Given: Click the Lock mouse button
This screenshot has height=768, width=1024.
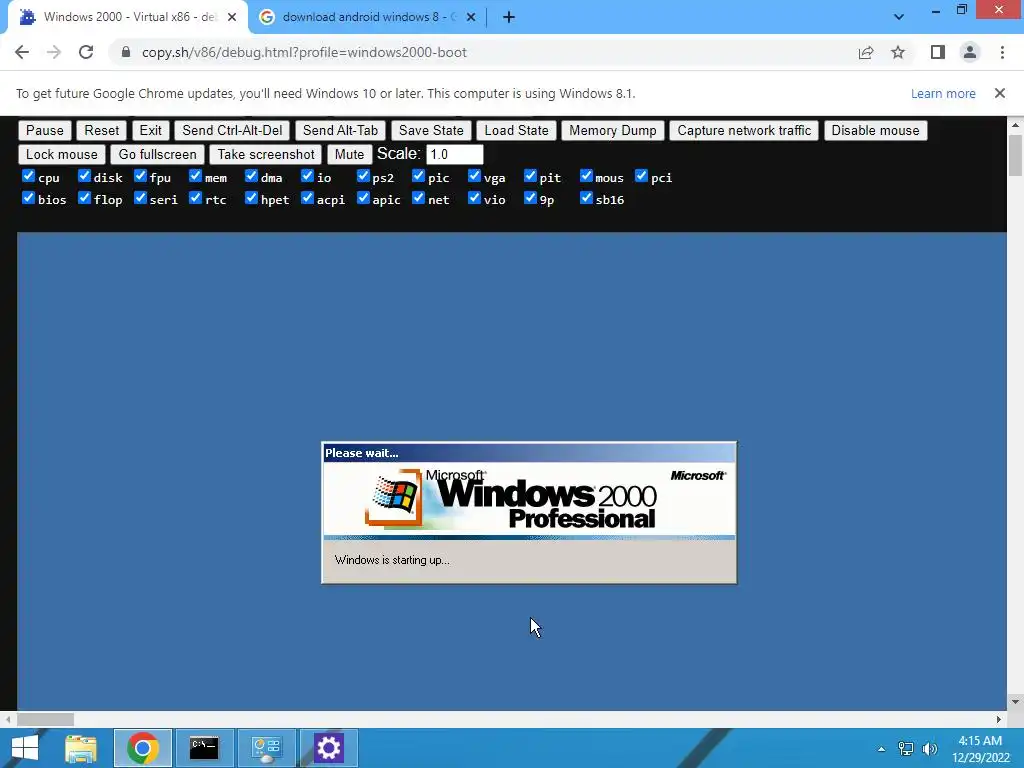Looking at the screenshot, I should point(61,155).
